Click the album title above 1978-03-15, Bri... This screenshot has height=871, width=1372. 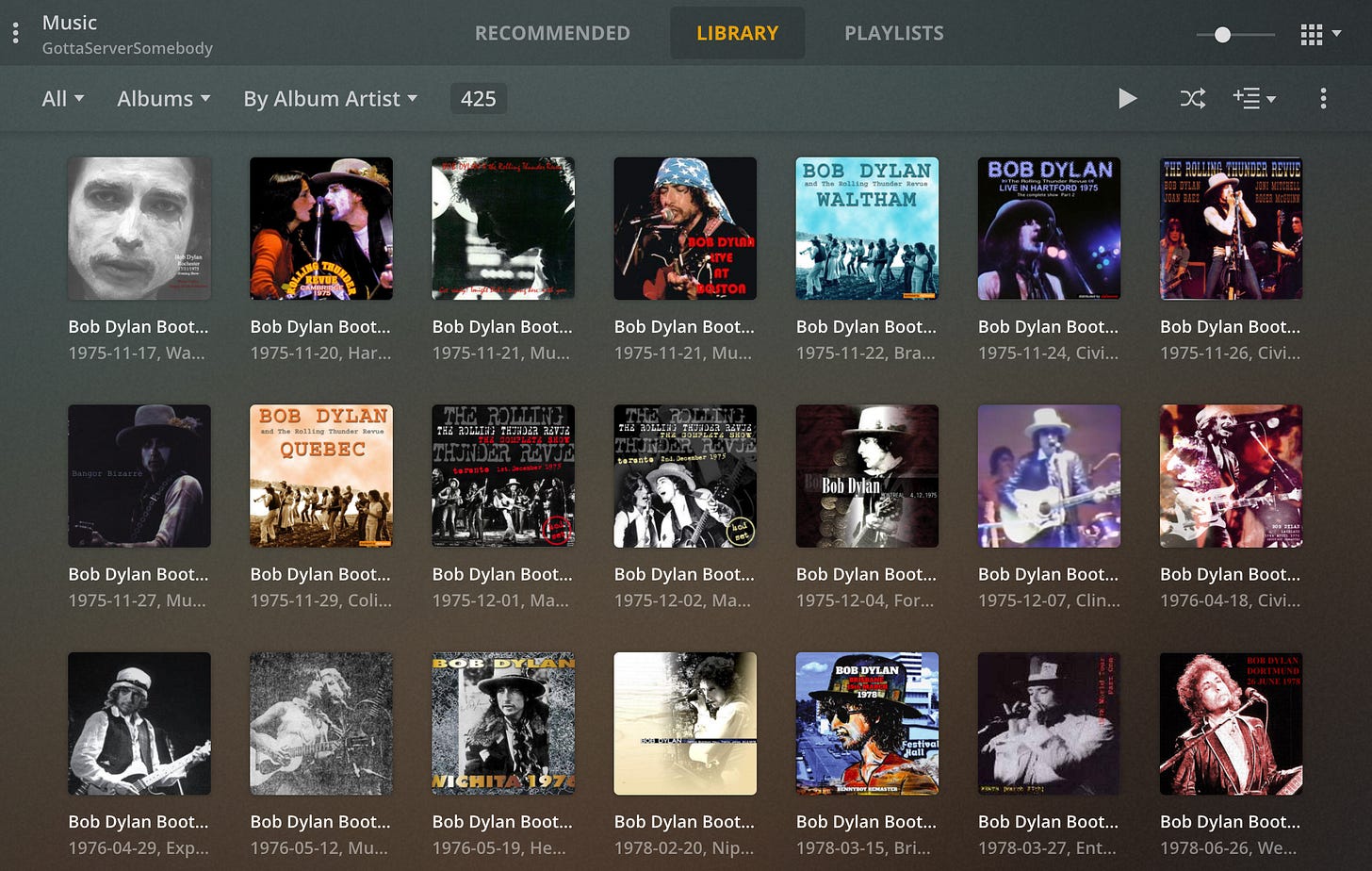click(866, 822)
